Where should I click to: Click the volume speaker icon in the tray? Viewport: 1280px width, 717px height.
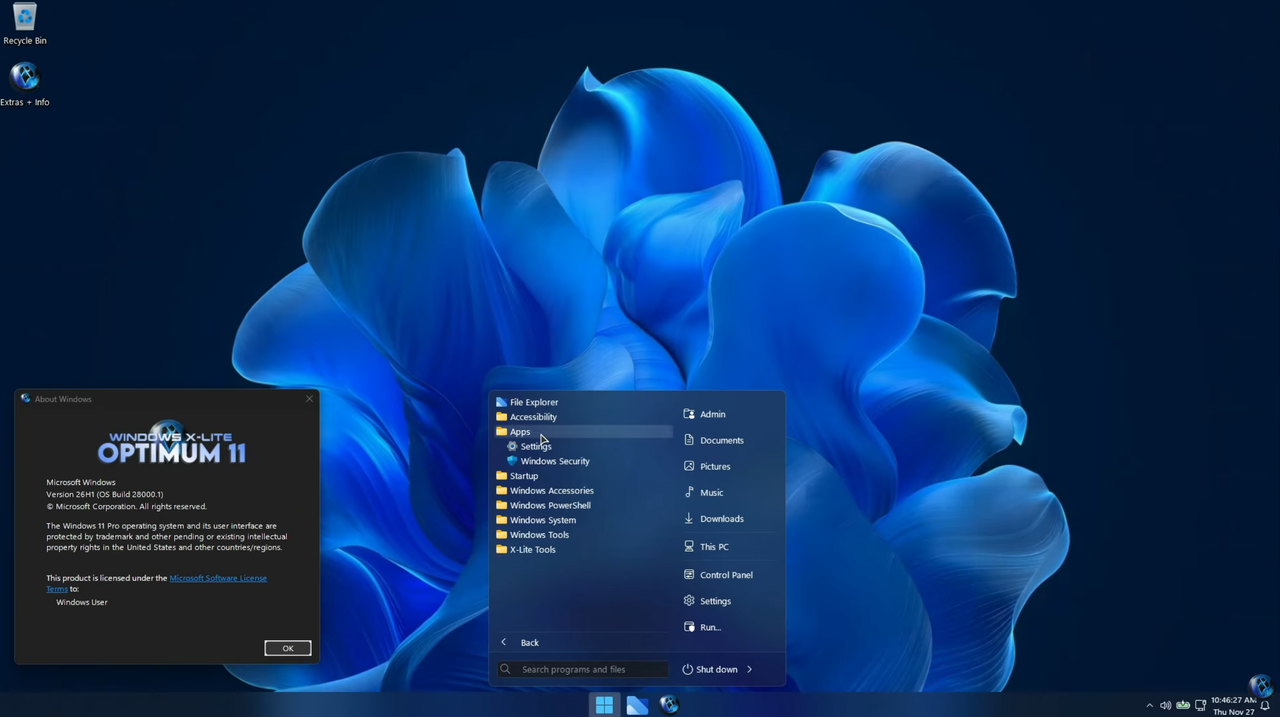point(1165,705)
